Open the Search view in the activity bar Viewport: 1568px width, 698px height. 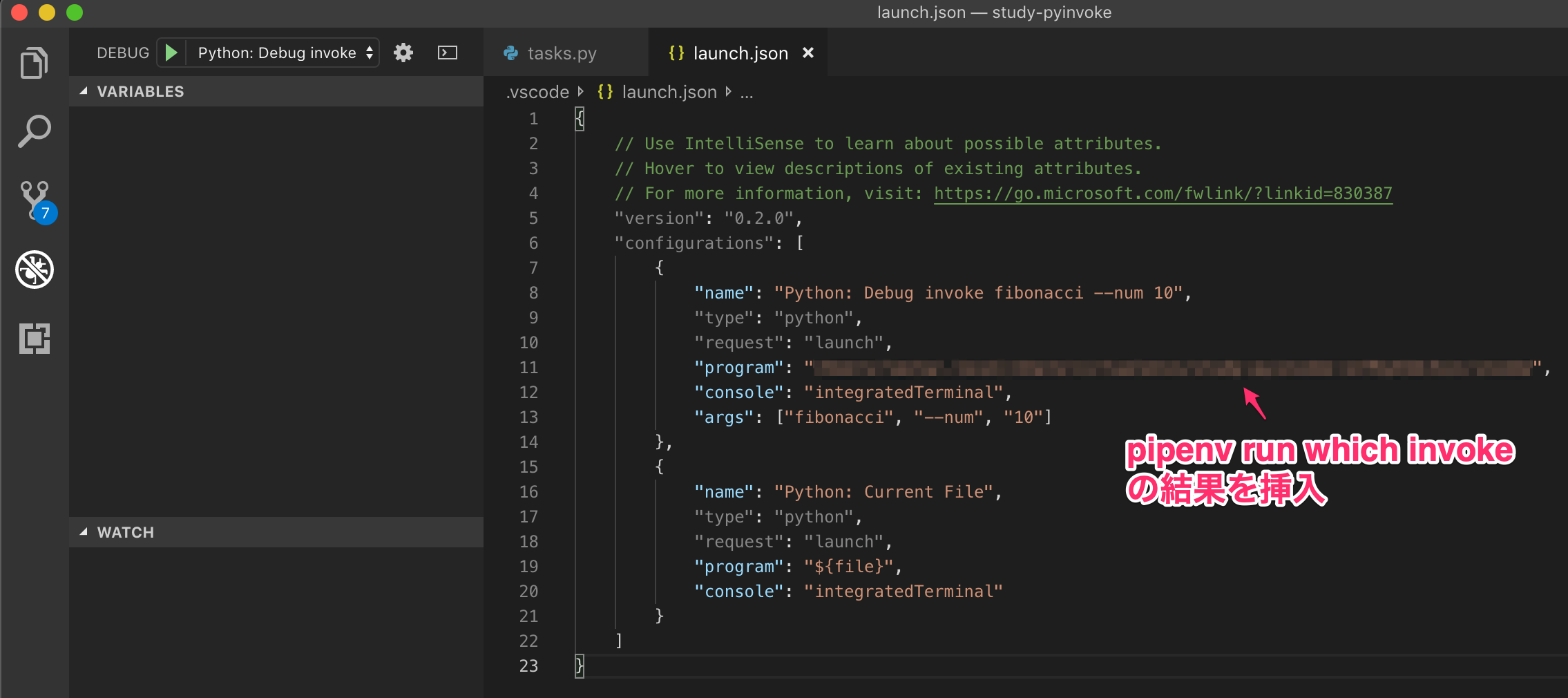pos(34,131)
